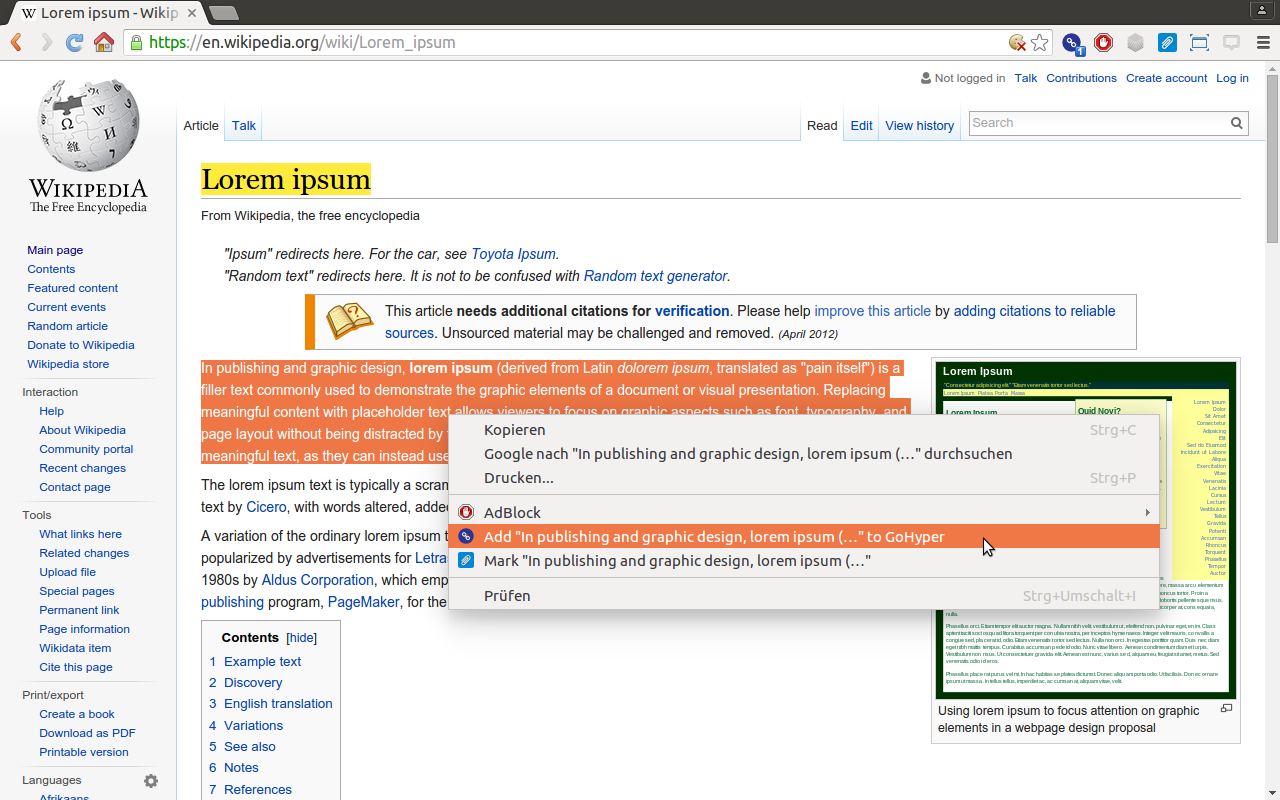Click the Wikipedia search field
Image resolution: width=1280 pixels, height=800 pixels.
[1098, 123]
